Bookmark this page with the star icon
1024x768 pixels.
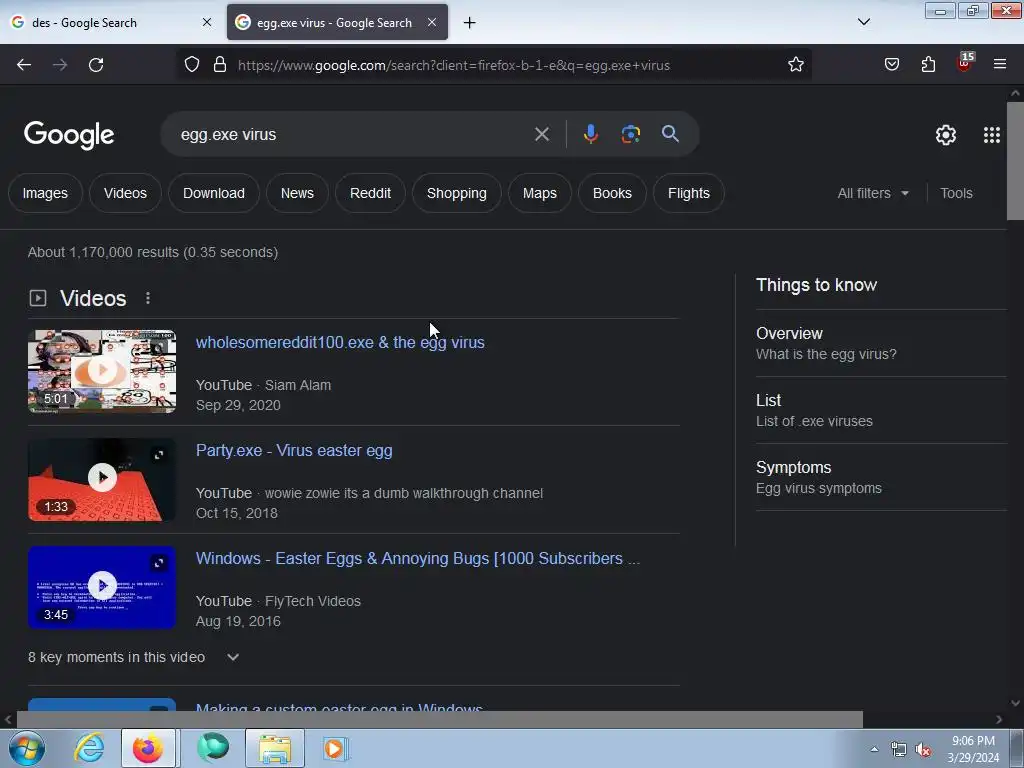click(x=795, y=65)
